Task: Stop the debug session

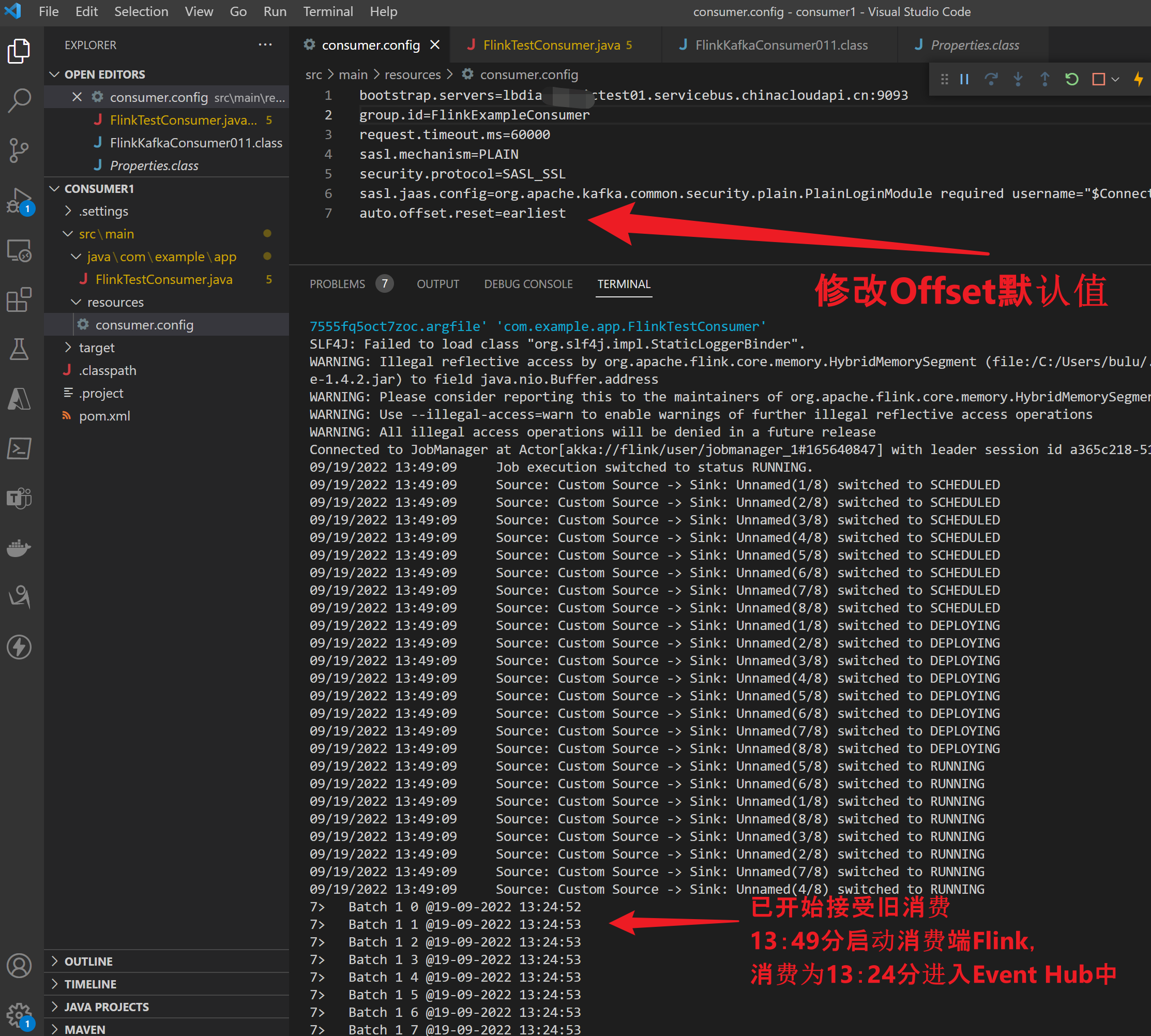Action: (1098, 79)
